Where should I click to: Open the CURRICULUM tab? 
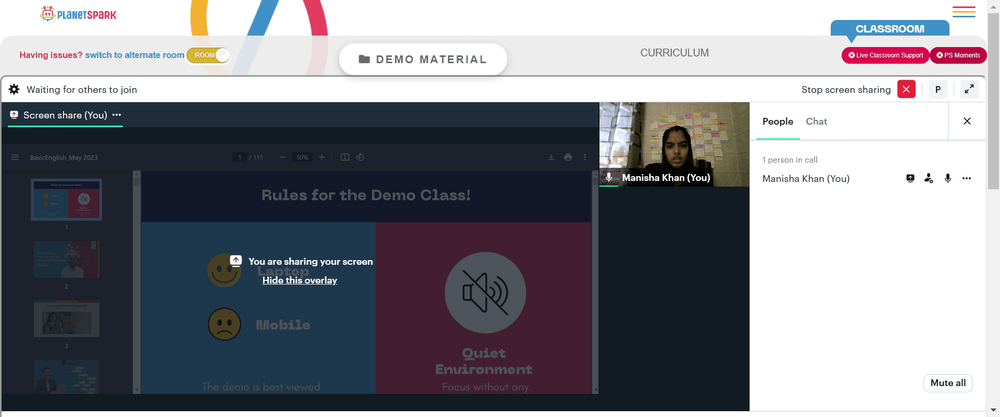(x=674, y=53)
